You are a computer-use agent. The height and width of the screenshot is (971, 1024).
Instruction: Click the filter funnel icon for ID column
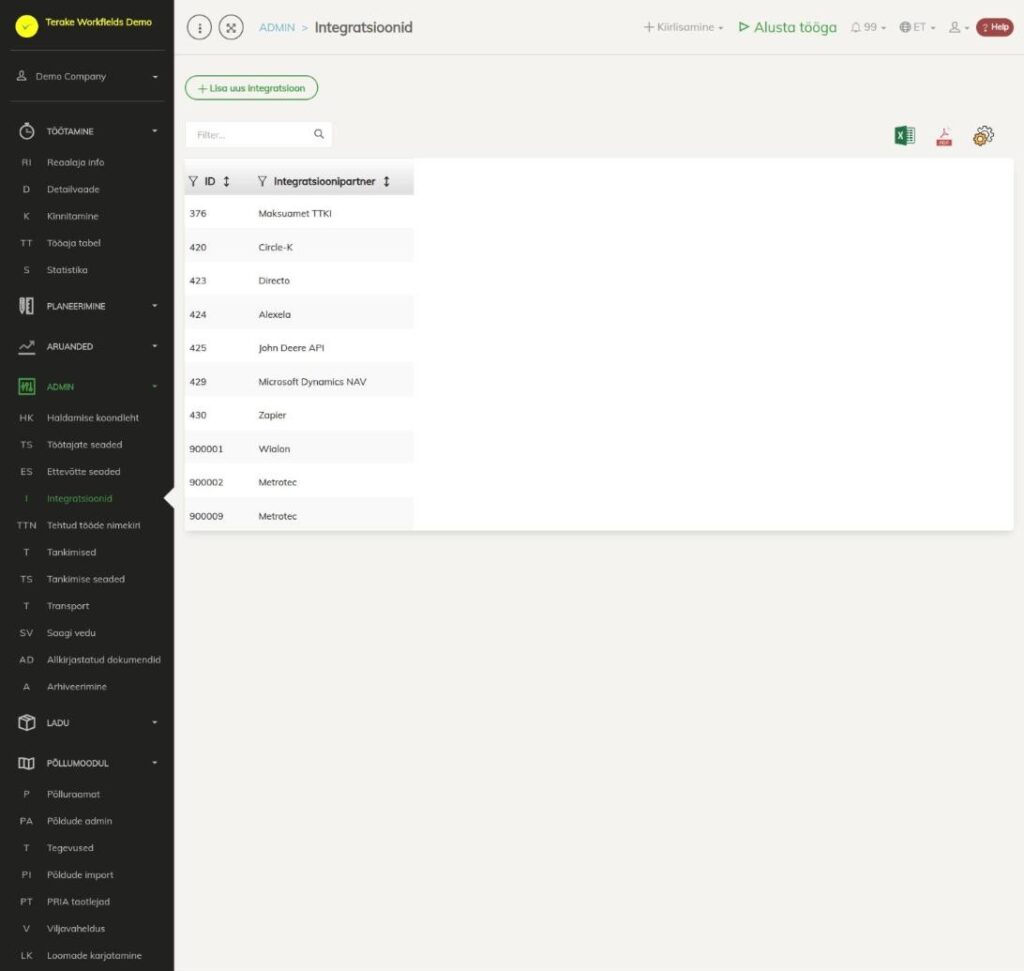[193, 182]
